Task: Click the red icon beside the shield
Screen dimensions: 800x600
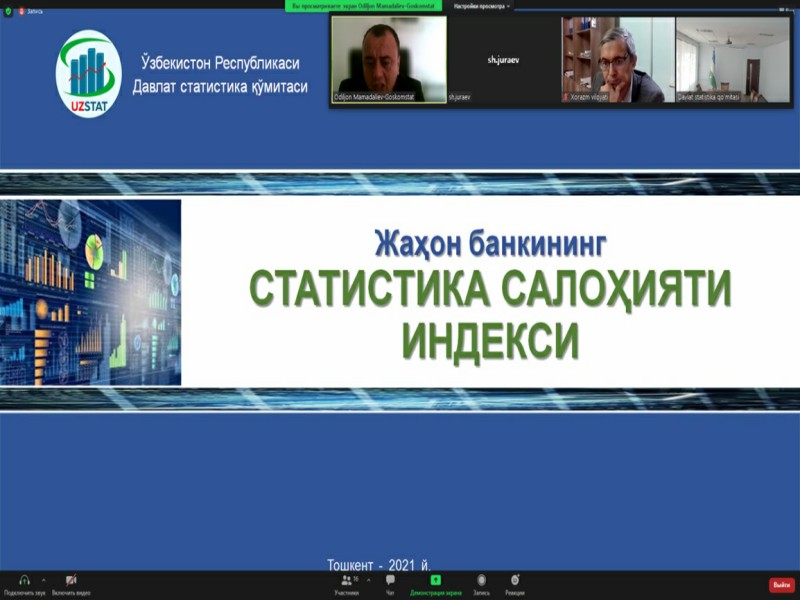Action: click(20, 11)
